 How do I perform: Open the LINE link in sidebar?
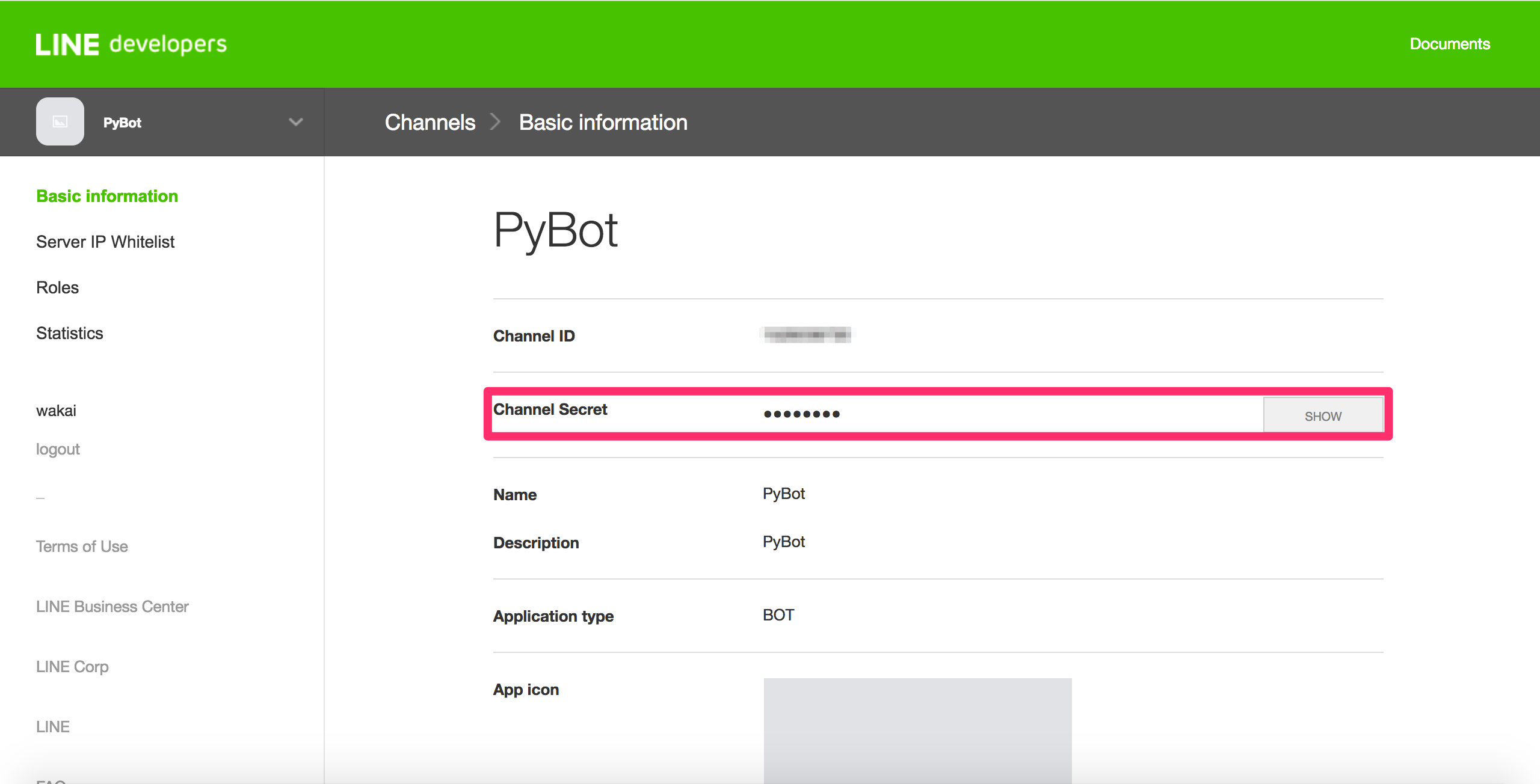[53, 727]
